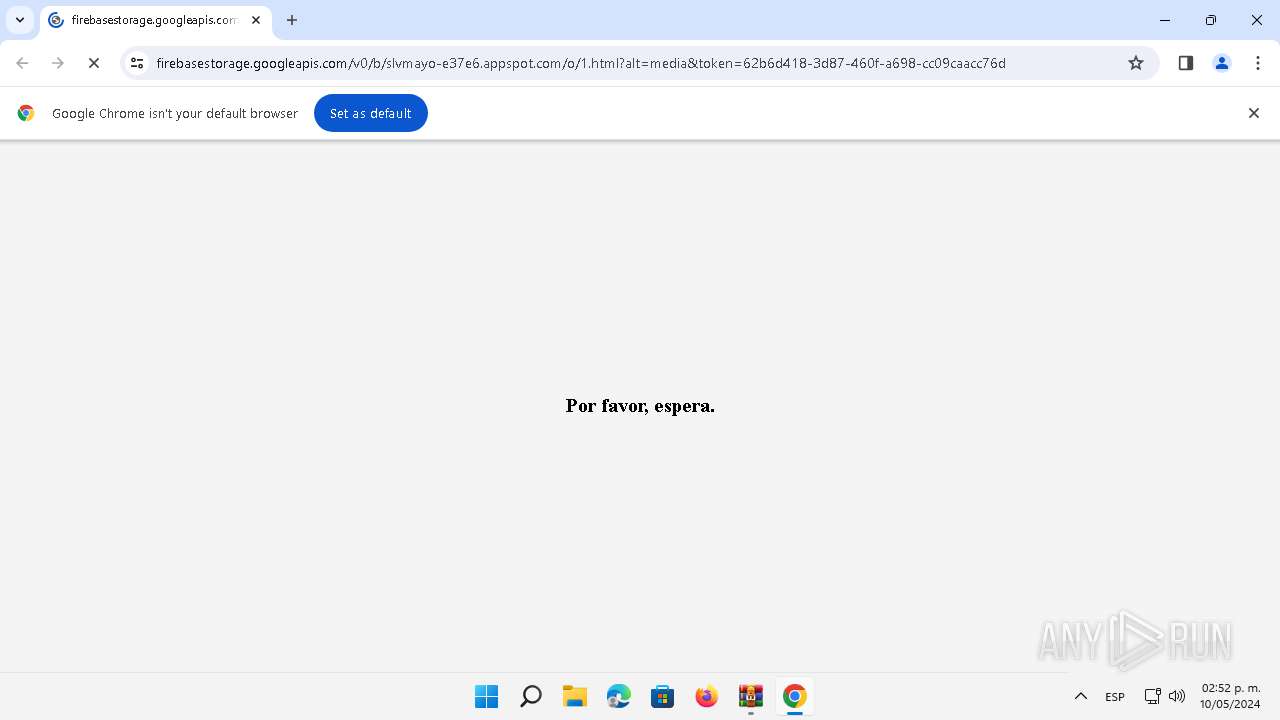
Task: Open WinRAR from taskbar
Action: [x=751, y=696]
